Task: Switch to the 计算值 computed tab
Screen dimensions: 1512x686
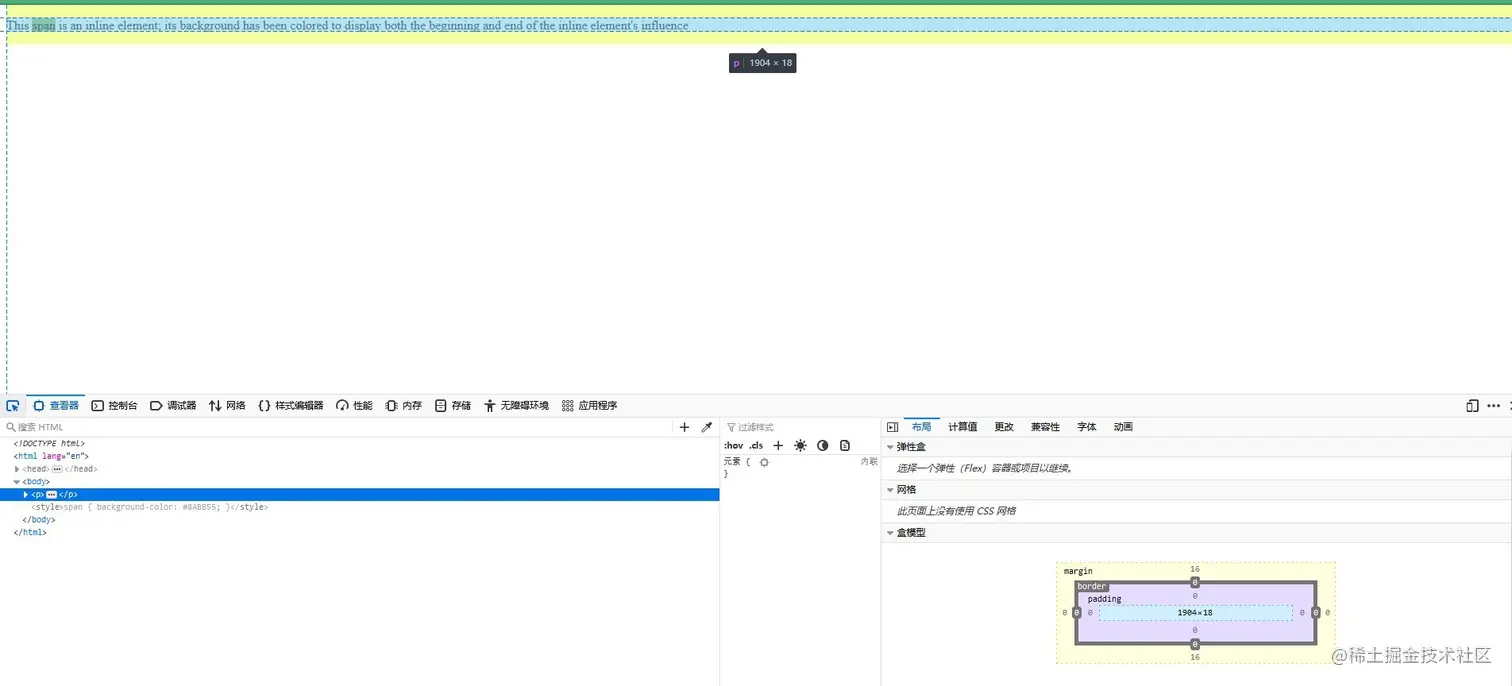Action: pyautogui.click(x=962, y=427)
